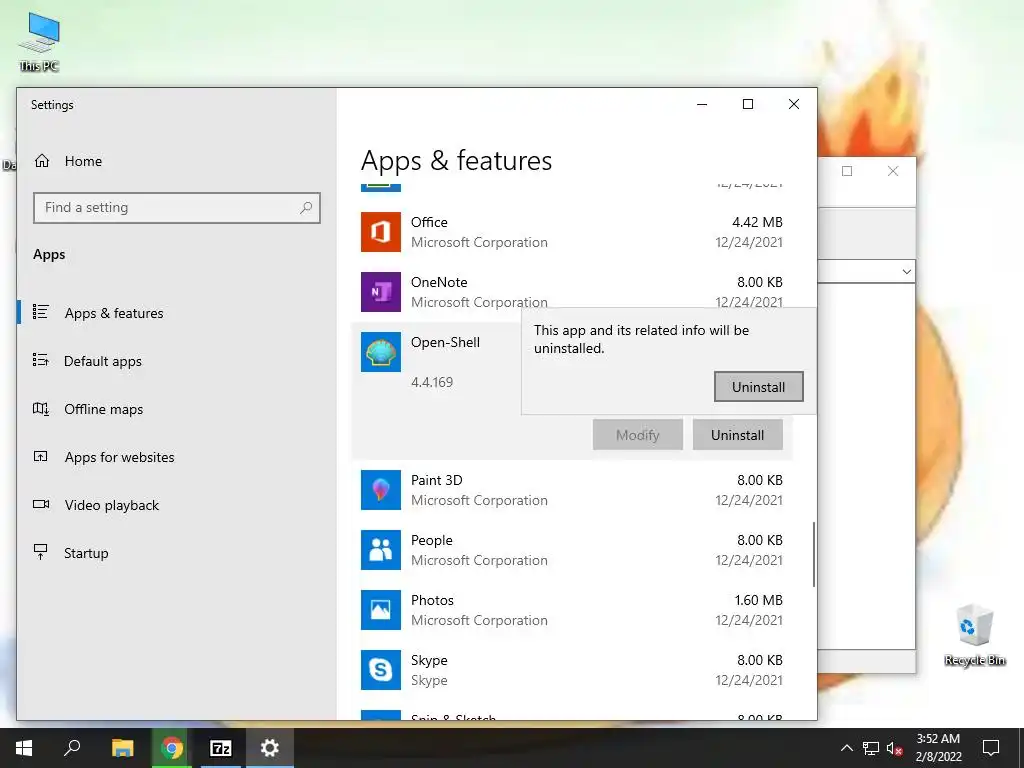The width and height of the screenshot is (1024, 768).
Task: Select the People app name text
Action: pyautogui.click(x=432, y=540)
